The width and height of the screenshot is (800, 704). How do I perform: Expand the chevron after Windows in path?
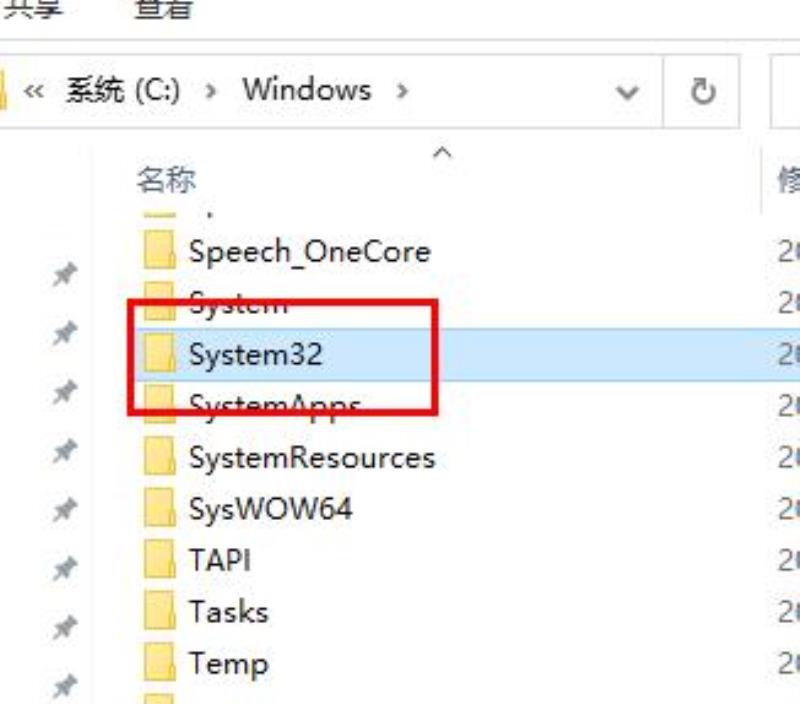click(x=402, y=91)
